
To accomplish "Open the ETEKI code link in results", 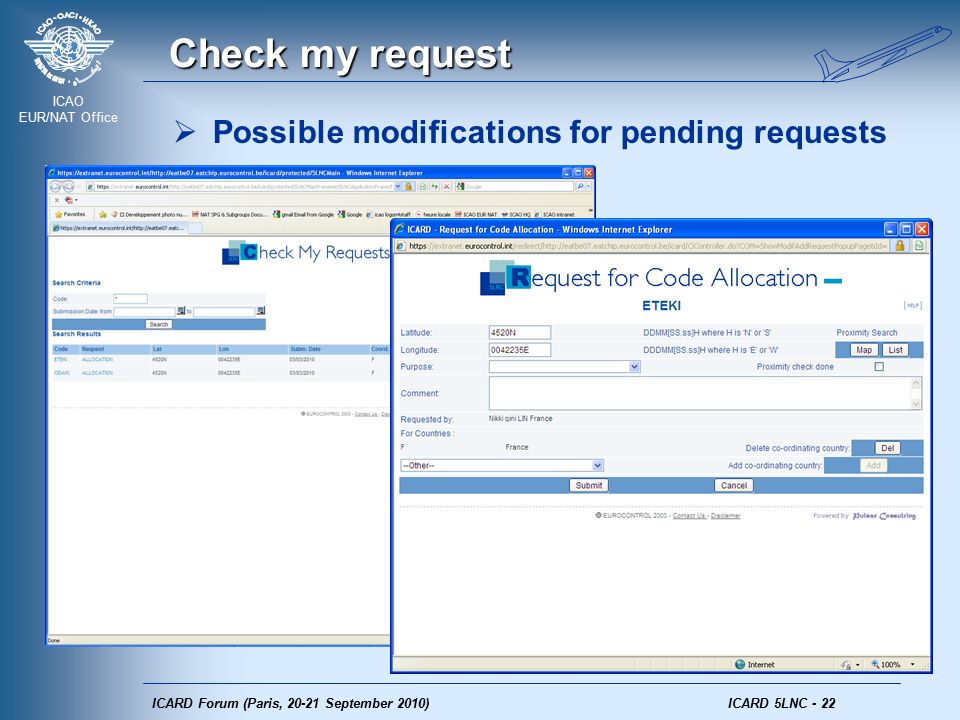I will point(61,359).
